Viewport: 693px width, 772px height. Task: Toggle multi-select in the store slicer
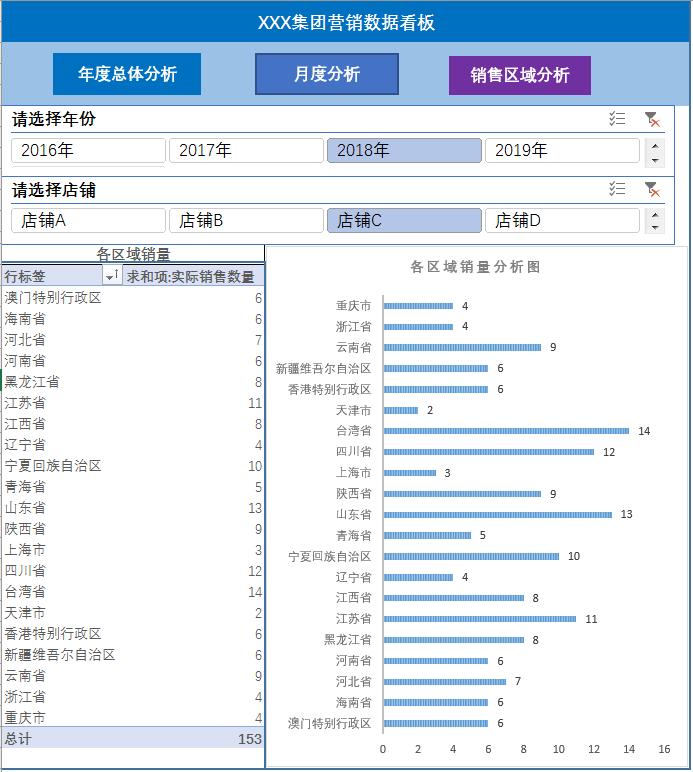coord(617,189)
